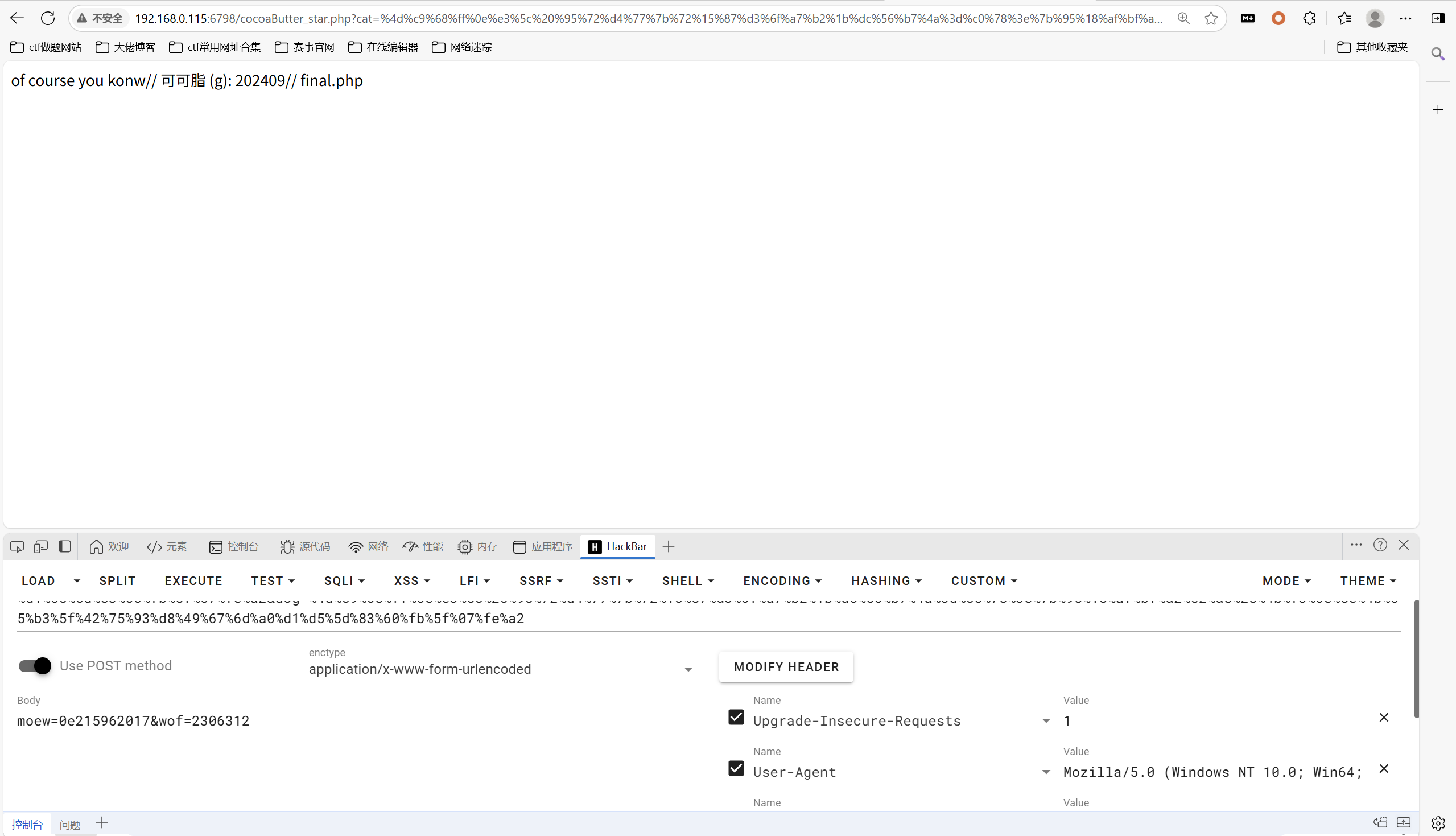Viewport: 1456px width, 836px height.
Task: Toggle device emulation icon in DevTools
Action: pyautogui.click(x=41, y=546)
